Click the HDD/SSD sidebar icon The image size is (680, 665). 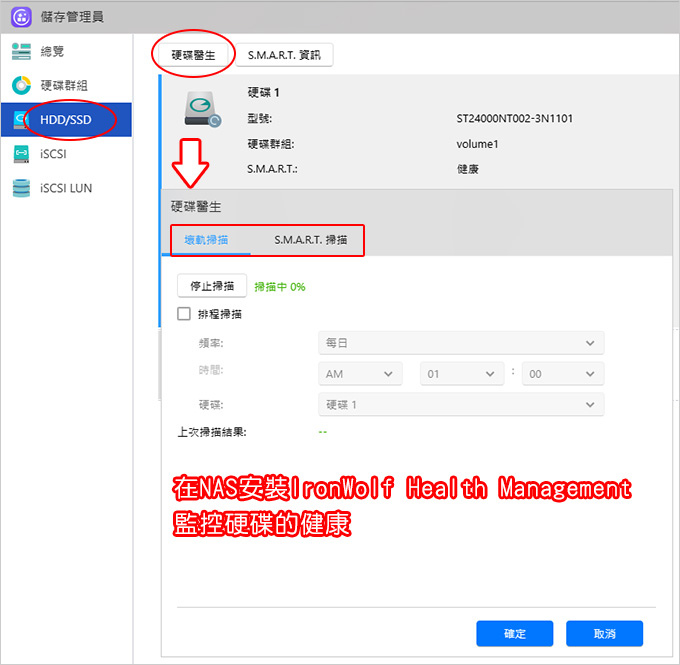pos(21,120)
